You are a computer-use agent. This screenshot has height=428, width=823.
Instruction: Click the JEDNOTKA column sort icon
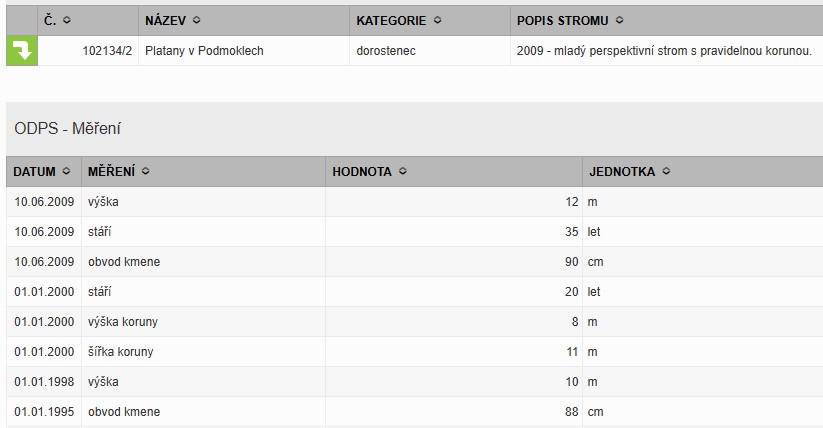click(666, 172)
